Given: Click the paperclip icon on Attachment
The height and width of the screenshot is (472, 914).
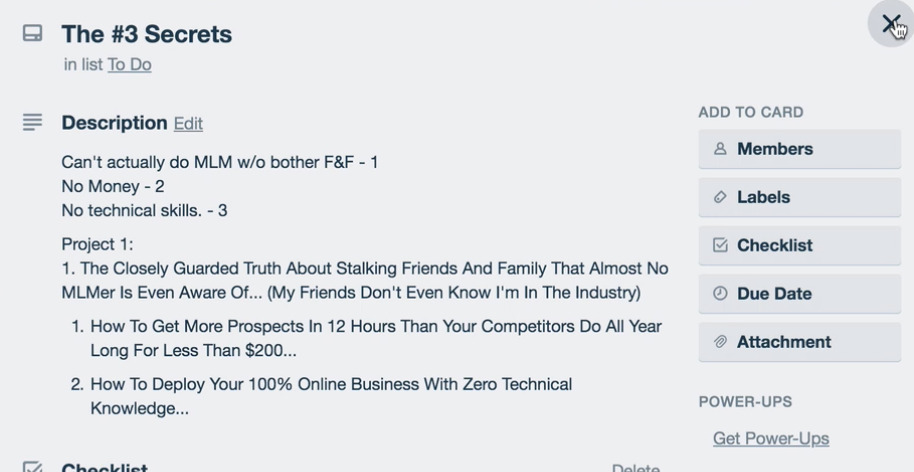Looking at the screenshot, I should [x=720, y=341].
